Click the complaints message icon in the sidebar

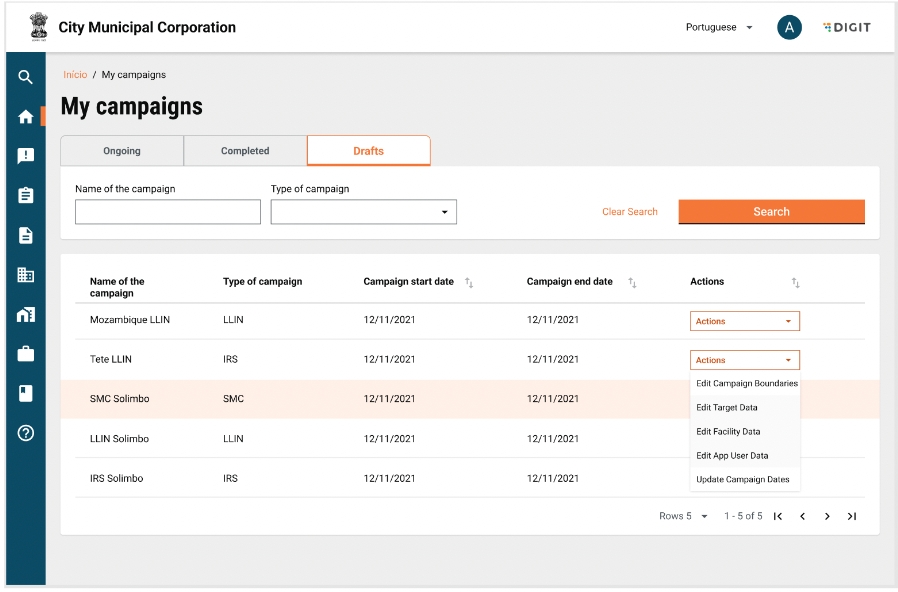[26, 156]
